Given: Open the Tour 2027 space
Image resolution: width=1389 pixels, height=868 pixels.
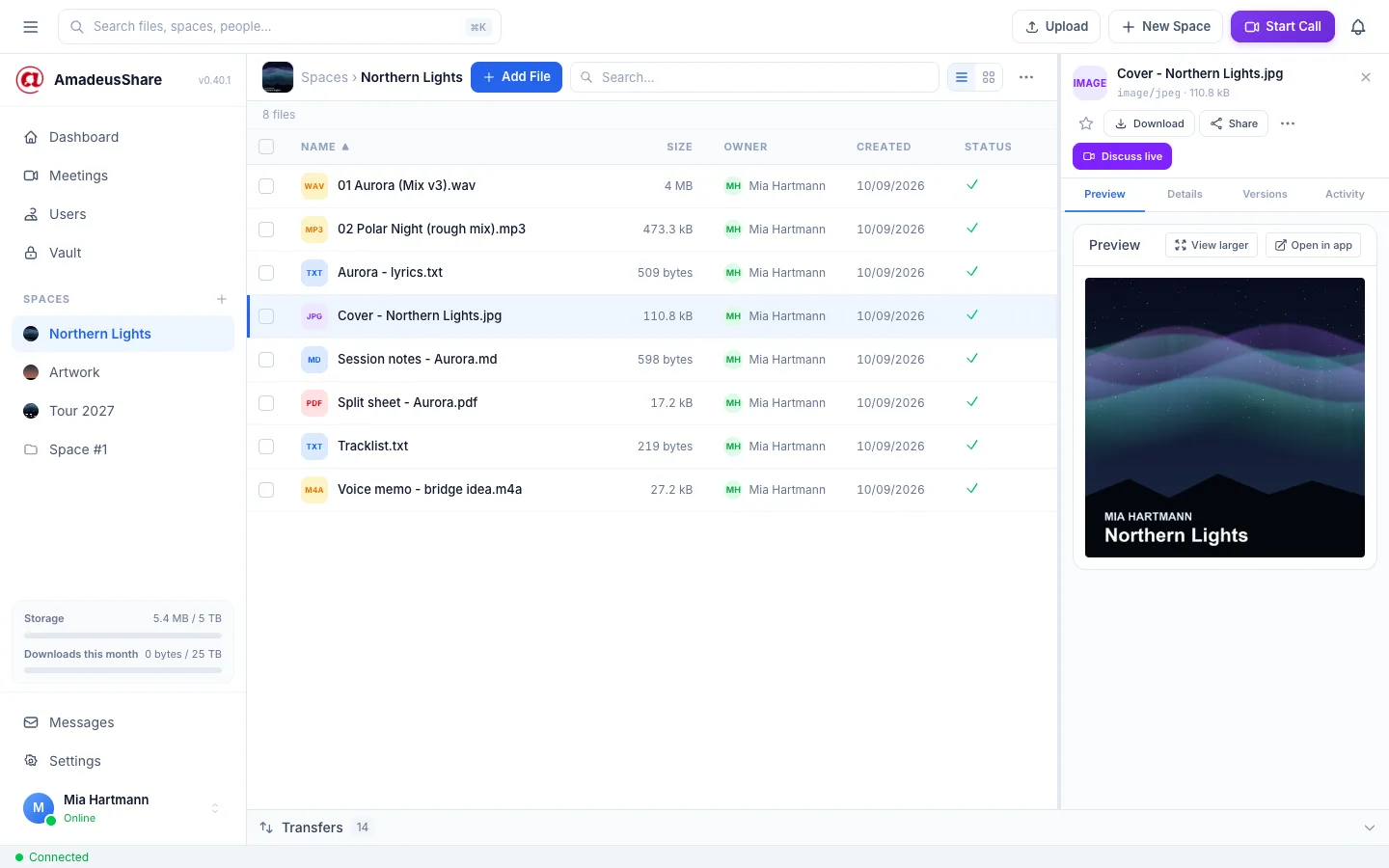Looking at the screenshot, I should click(123, 411).
